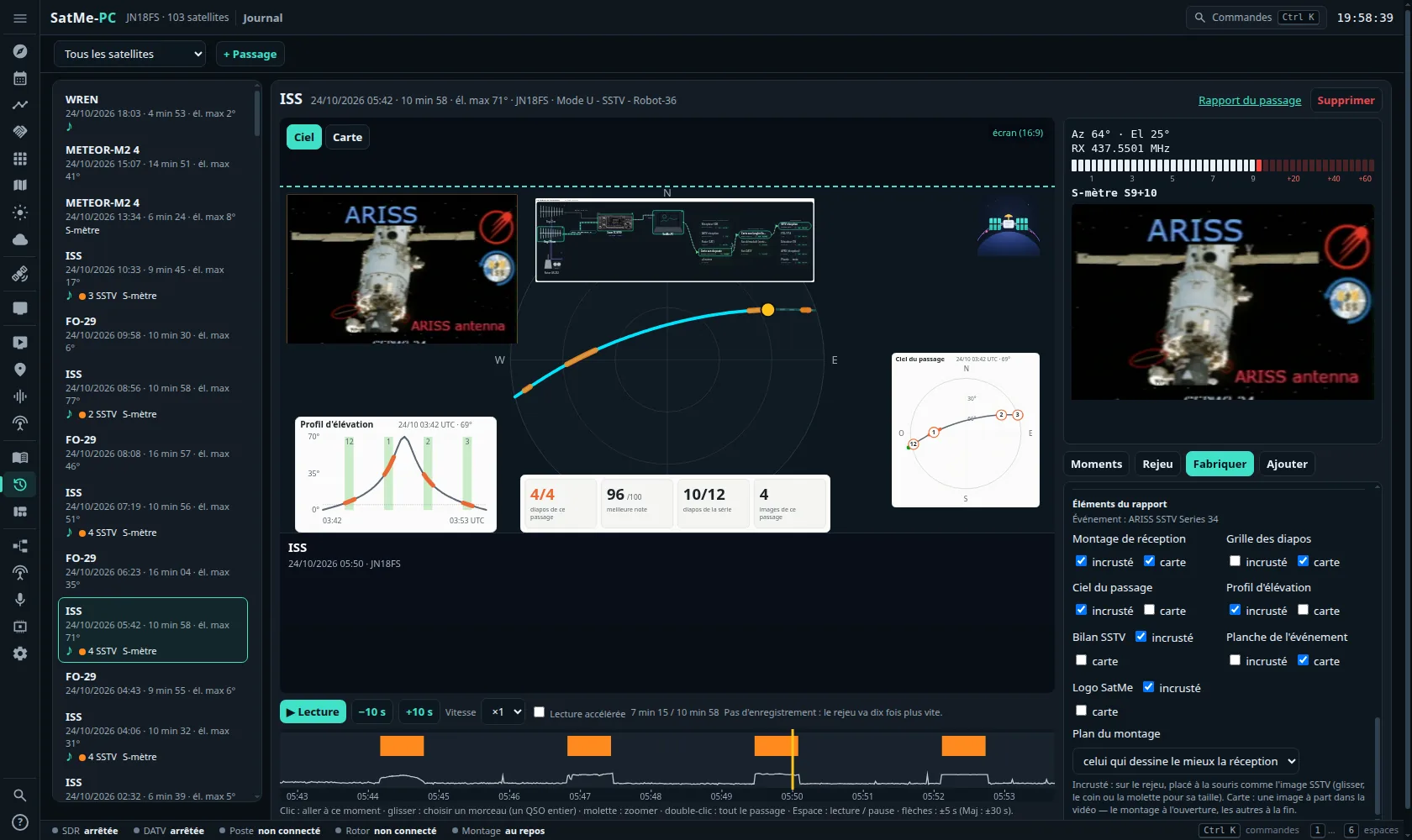Open the location pin icon in the sidebar
Image resolution: width=1412 pixels, height=840 pixels.
20,370
